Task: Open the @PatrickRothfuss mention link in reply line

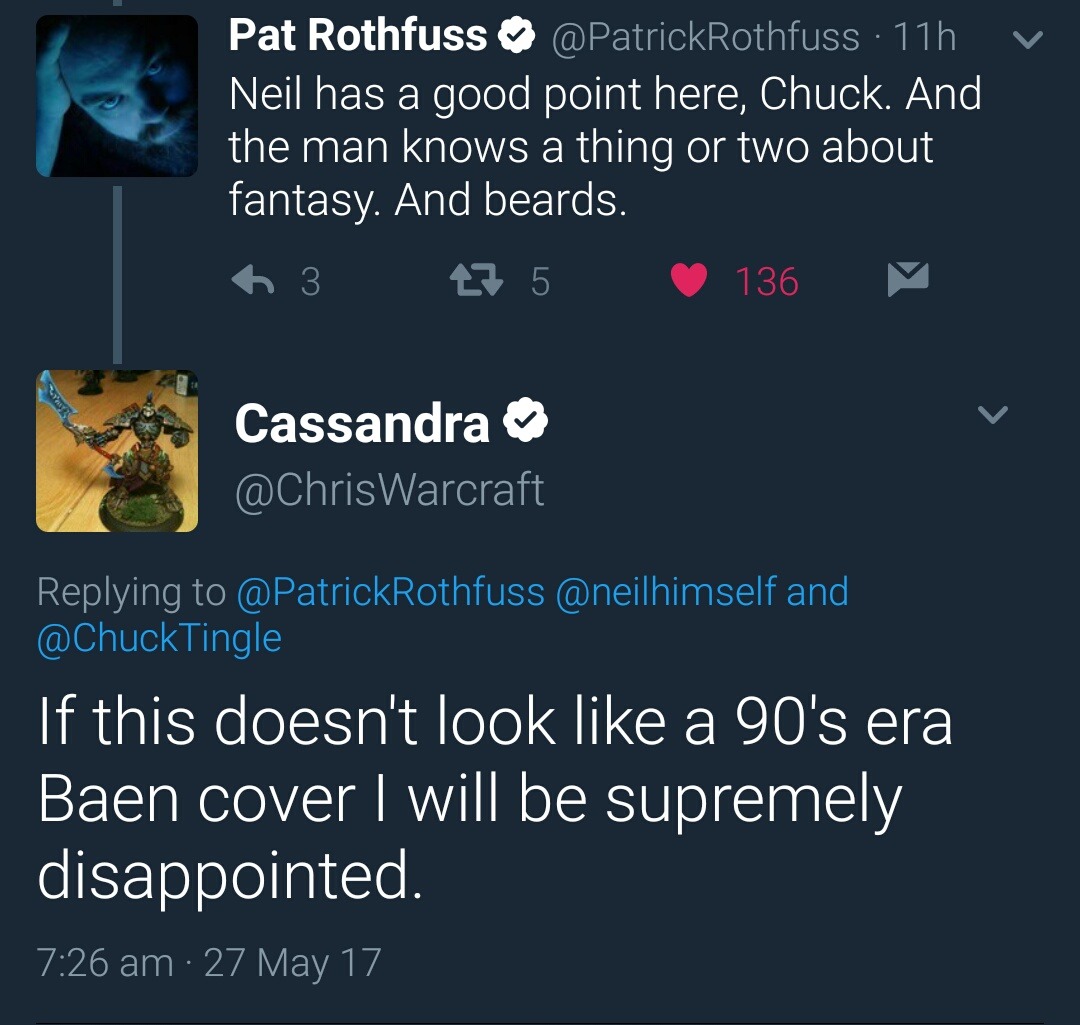Action: (390, 592)
